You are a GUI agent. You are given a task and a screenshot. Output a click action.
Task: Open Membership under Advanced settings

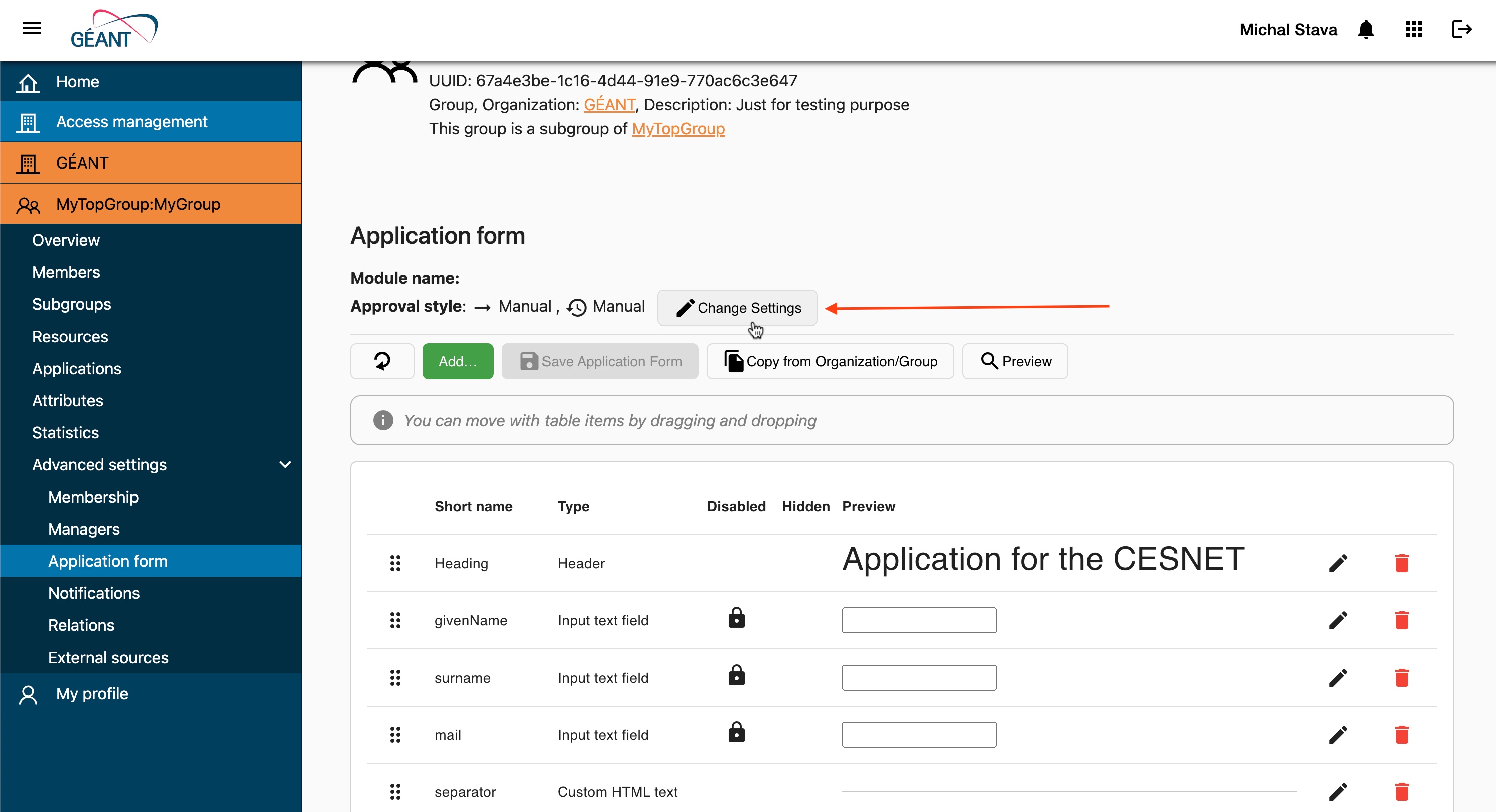(151, 497)
